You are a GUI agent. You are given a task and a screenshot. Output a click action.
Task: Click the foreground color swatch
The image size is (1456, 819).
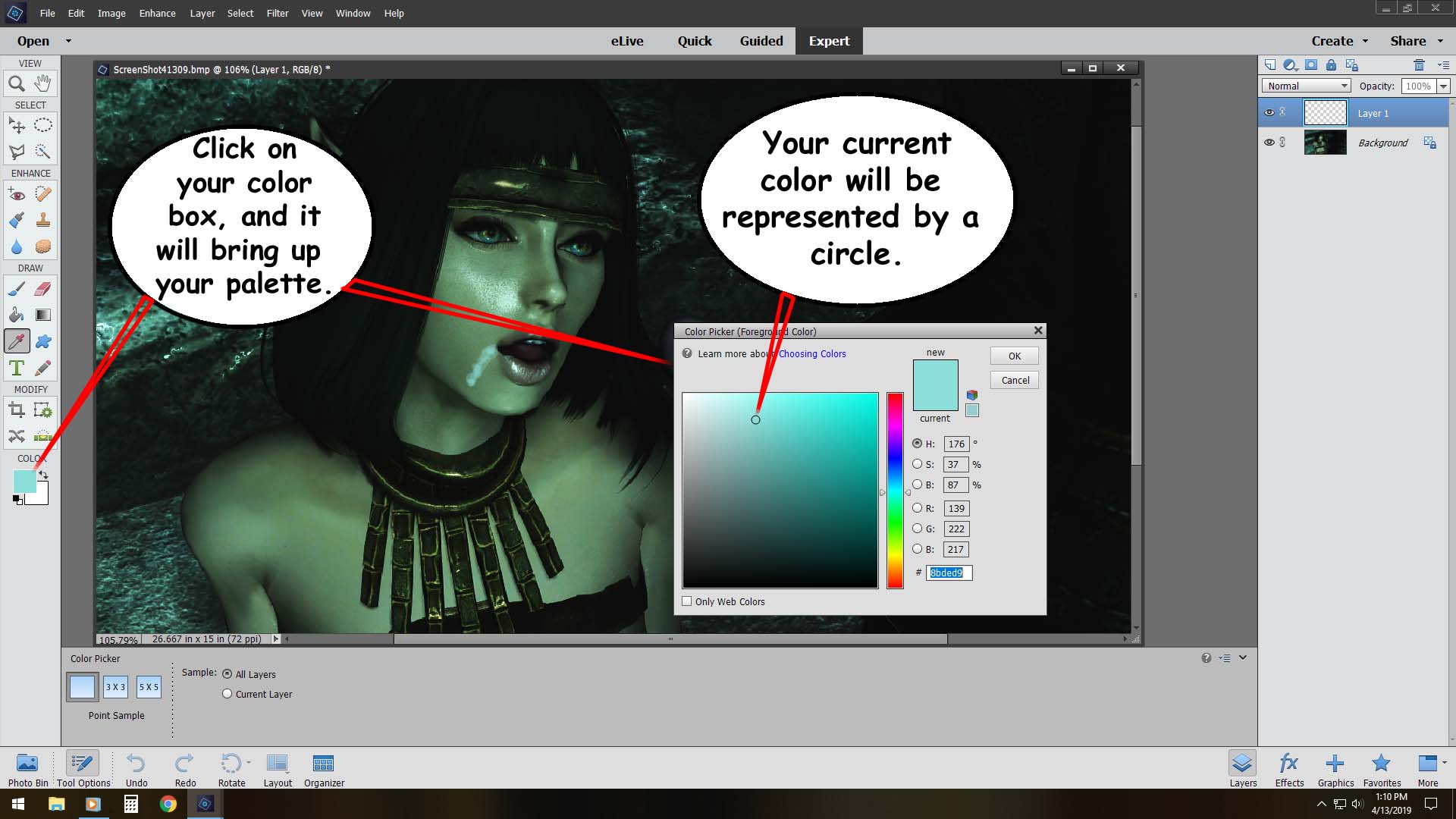coord(24,481)
